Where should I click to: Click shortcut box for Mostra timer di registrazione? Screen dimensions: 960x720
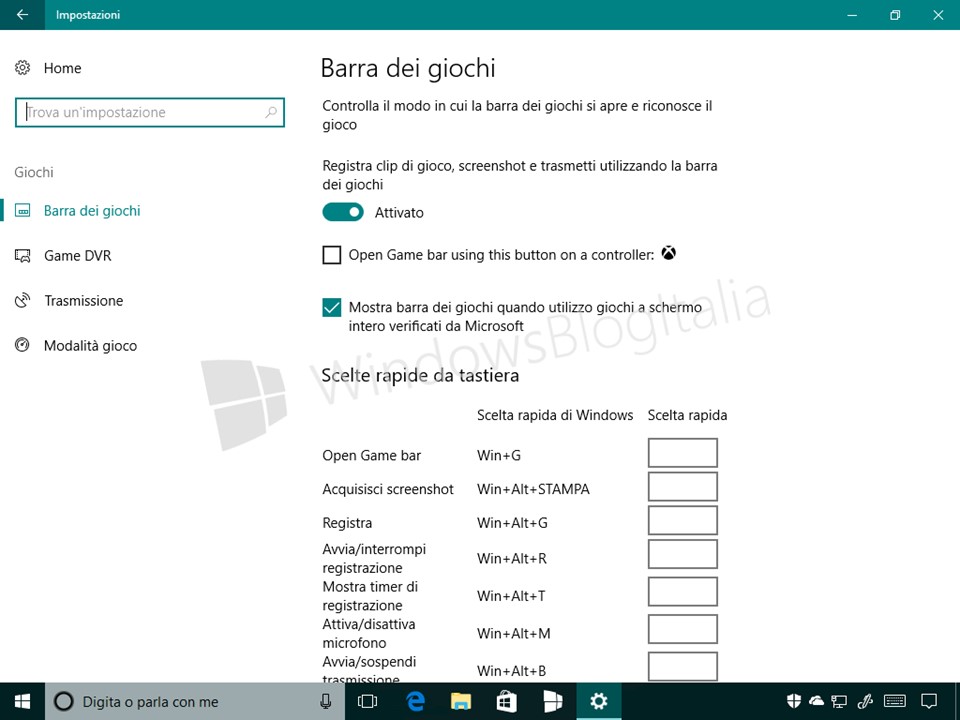[x=683, y=591]
